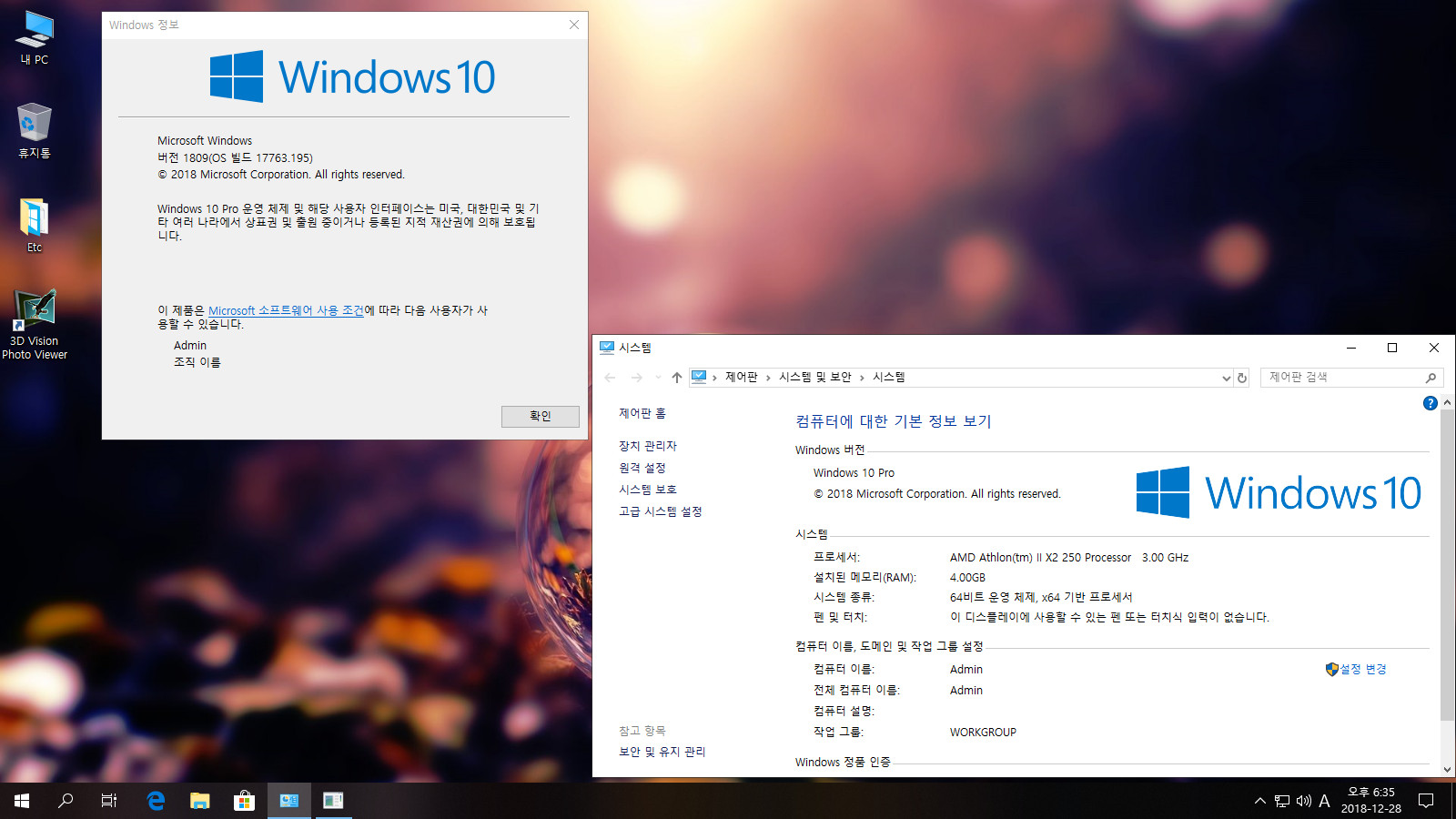Select the WORKGROUP text value

pos(983,732)
